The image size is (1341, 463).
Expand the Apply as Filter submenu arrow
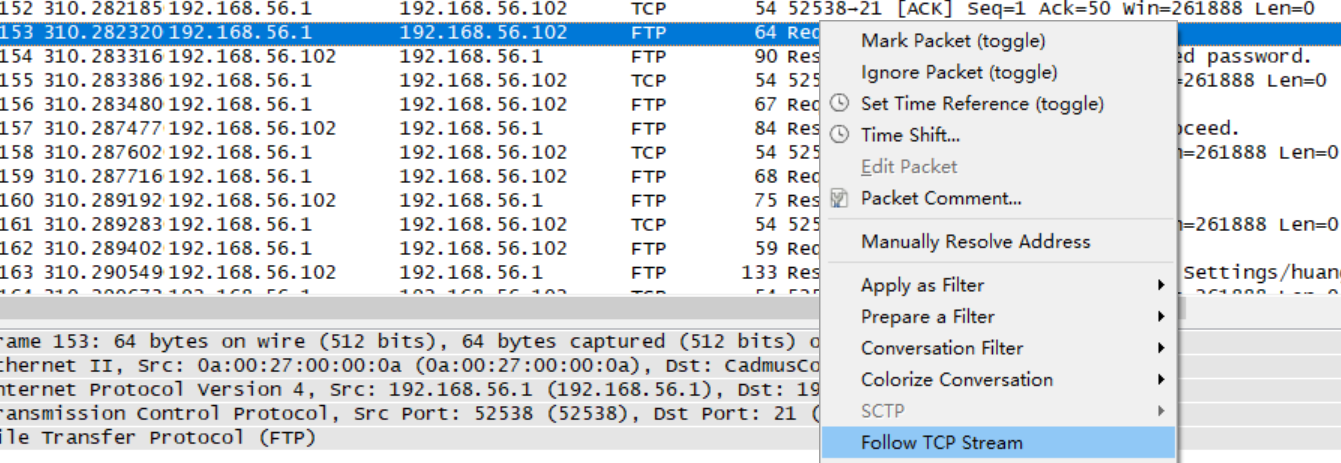(1161, 285)
